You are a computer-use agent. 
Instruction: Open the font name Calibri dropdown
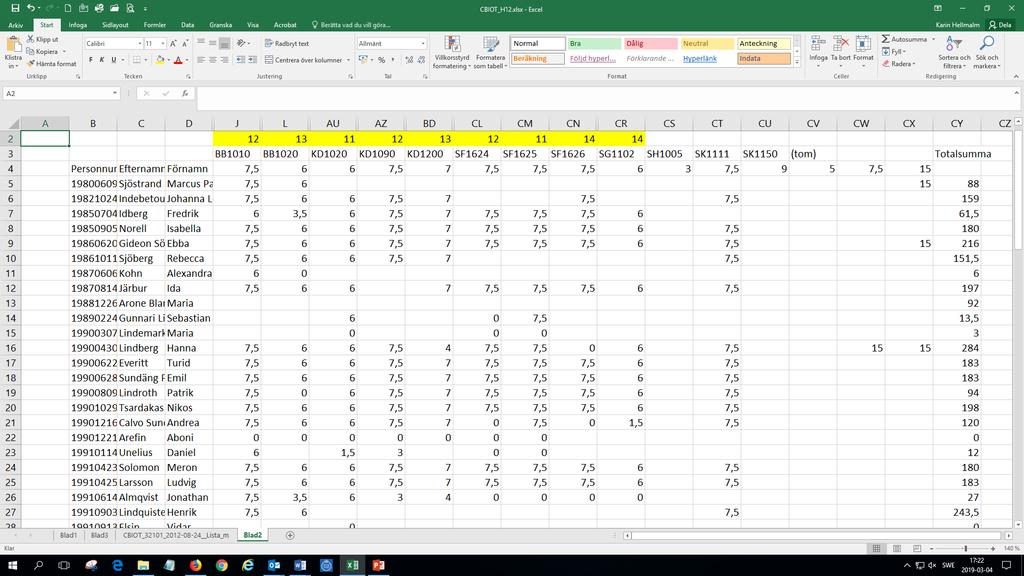140,44
